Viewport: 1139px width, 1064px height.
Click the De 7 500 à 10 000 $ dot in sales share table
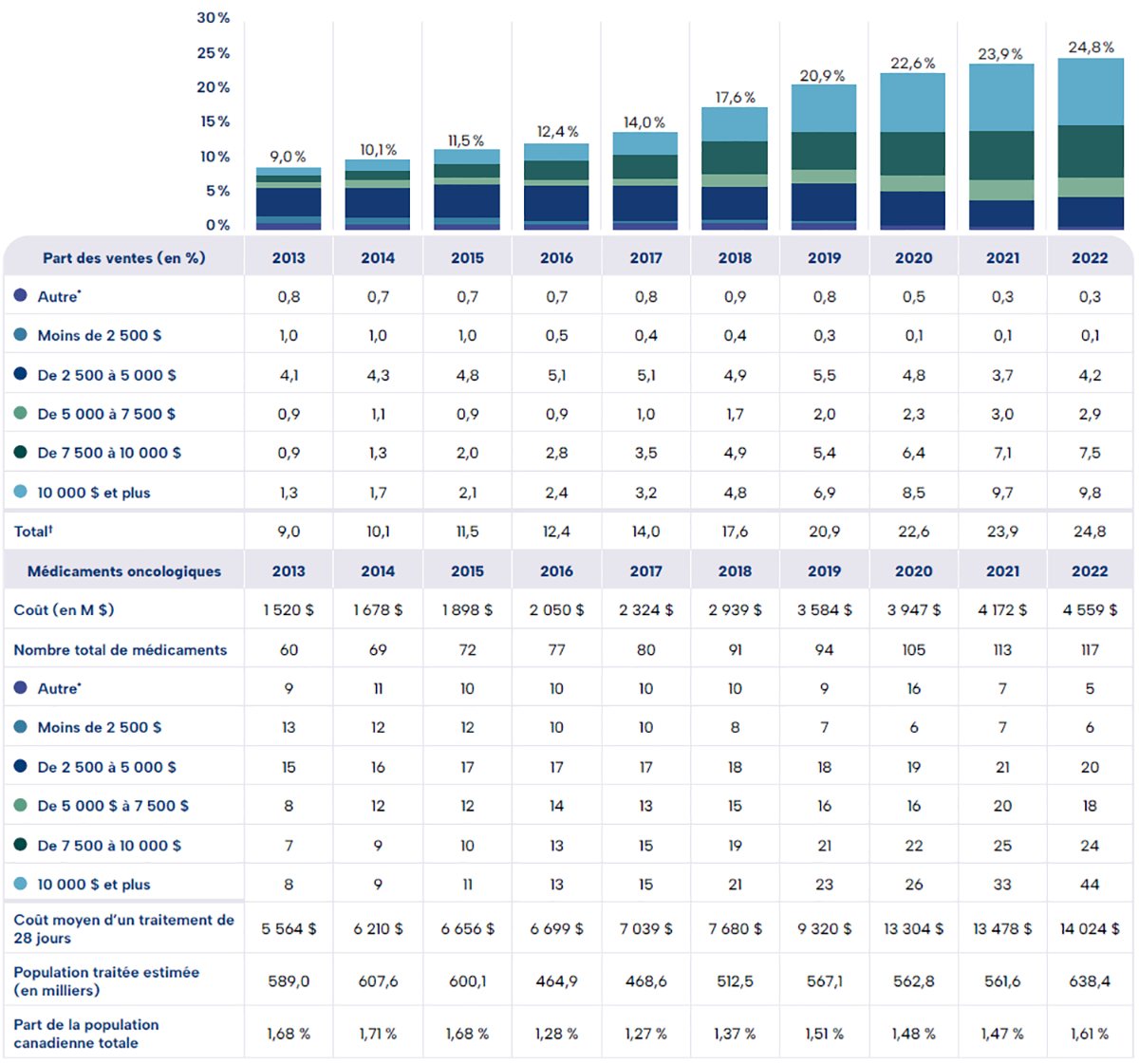pos(21,453)
